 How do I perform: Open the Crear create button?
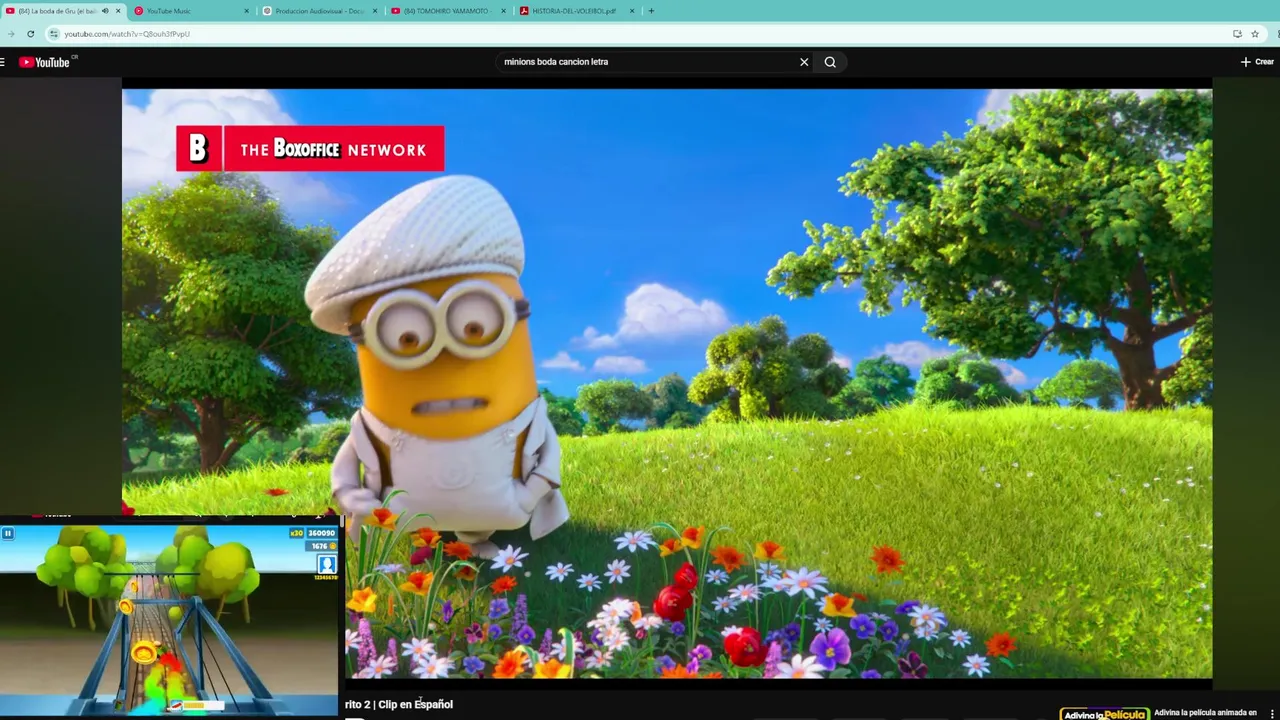[x=1257, y=62]
